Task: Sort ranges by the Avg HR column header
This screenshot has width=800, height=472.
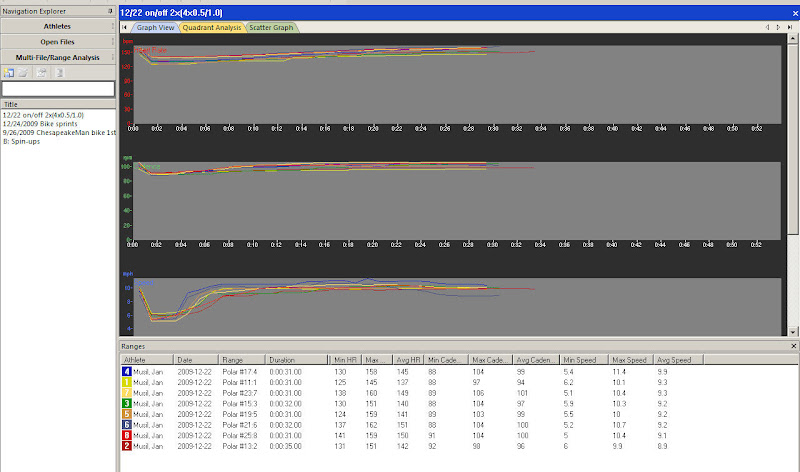Action: coord(409,359)
